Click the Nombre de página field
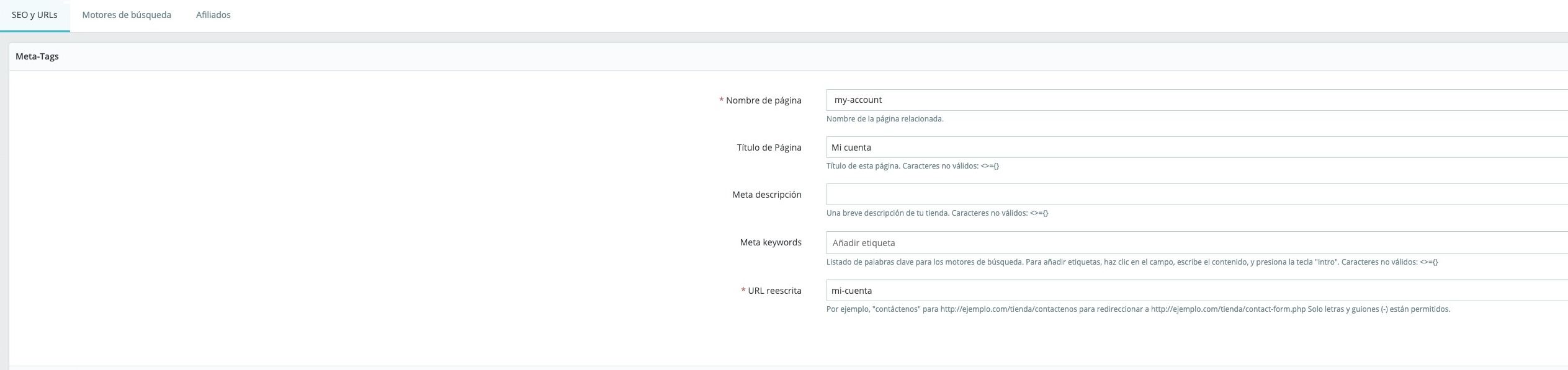This screenshot has width=1568, height=370. coord(1197,100)
